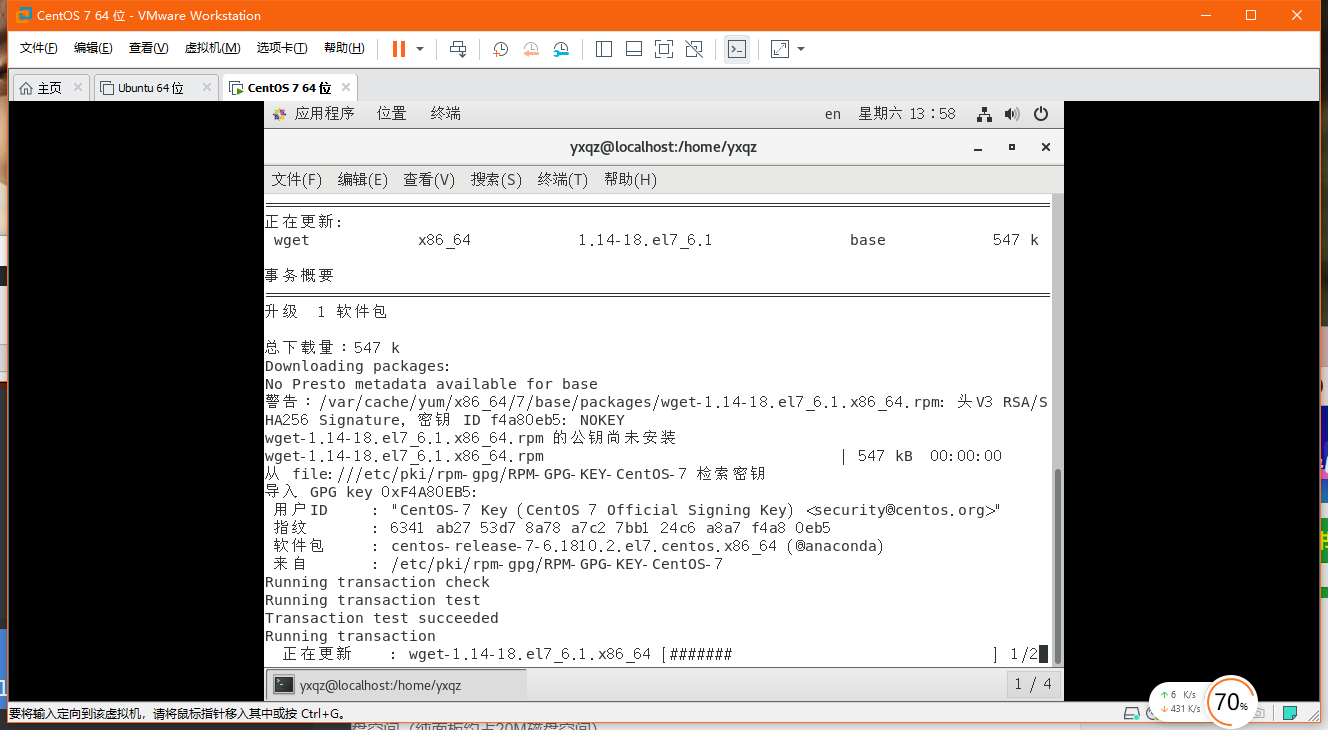Open the 虚拟机(M) menu
The image size is (1328, 730).
(x=212, y=48)
